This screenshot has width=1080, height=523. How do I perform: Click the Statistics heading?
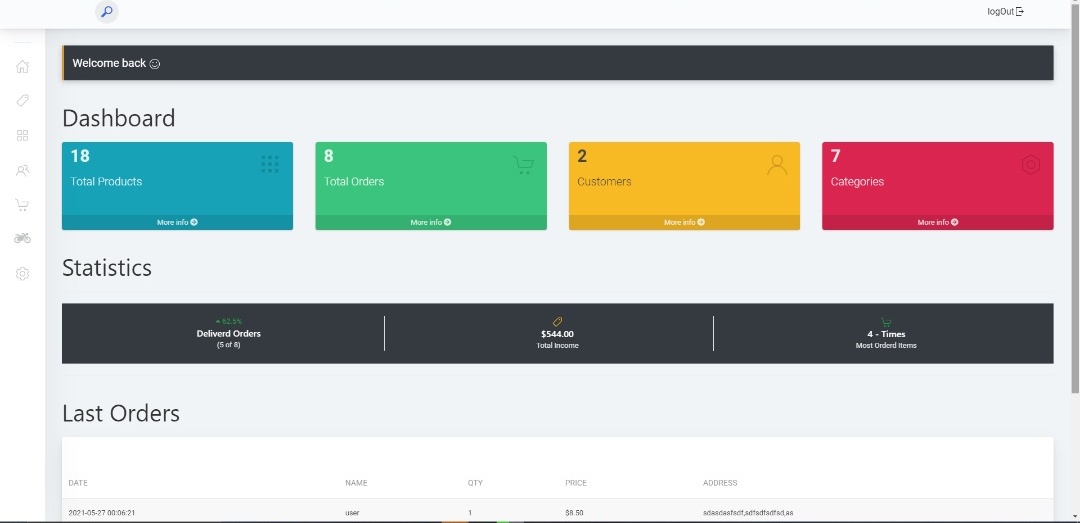pos(107,267)
